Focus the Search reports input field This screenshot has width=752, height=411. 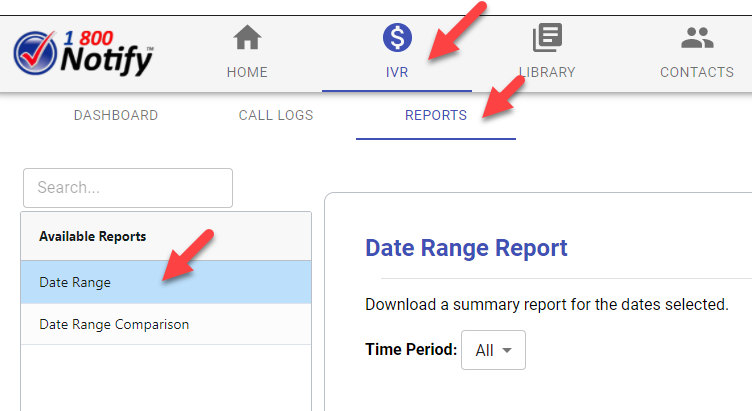127,188
